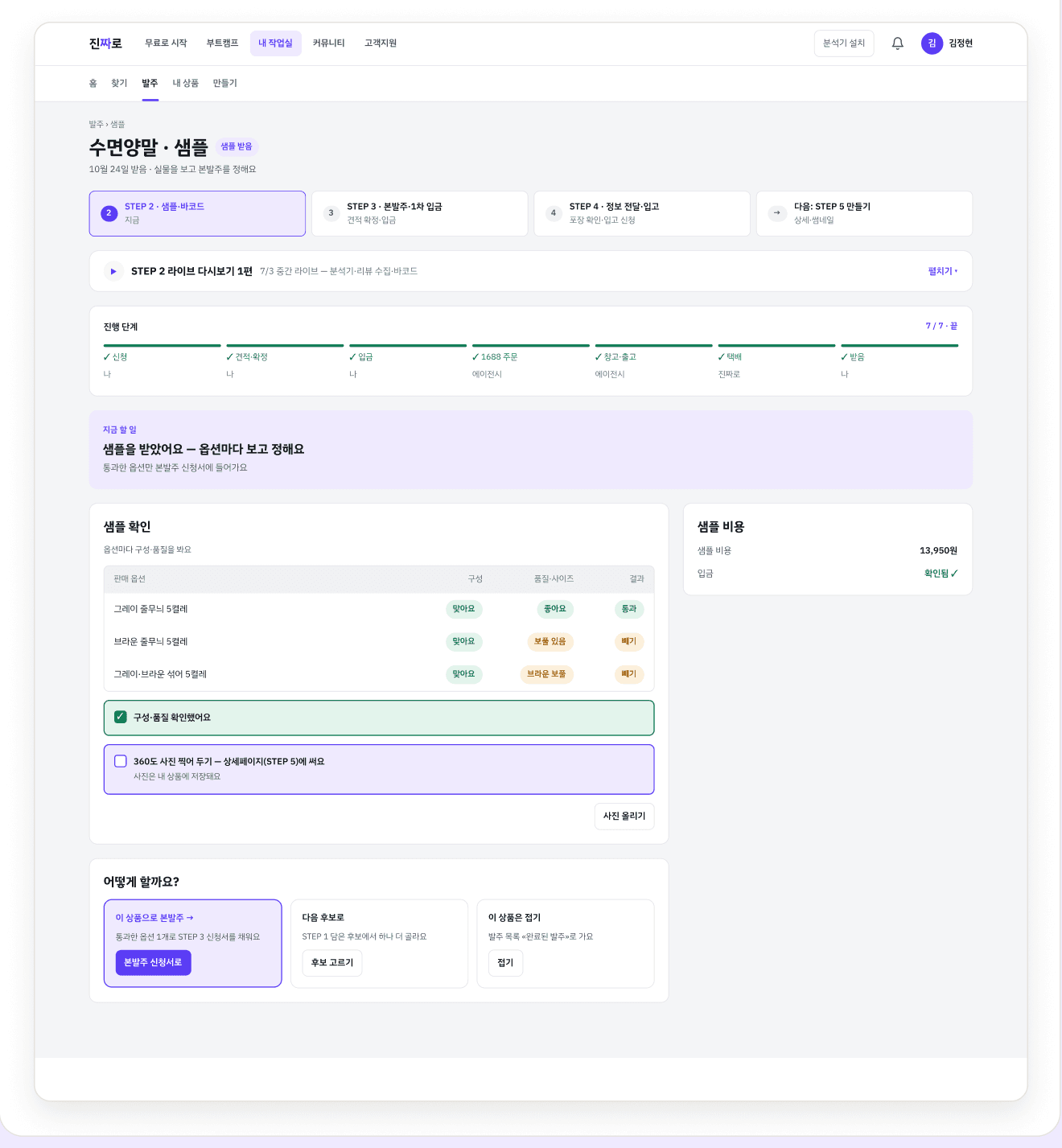The width and height of the screenshot is (1062, 1148).
Task: Click the 접기 button
Action: point(505,963)
